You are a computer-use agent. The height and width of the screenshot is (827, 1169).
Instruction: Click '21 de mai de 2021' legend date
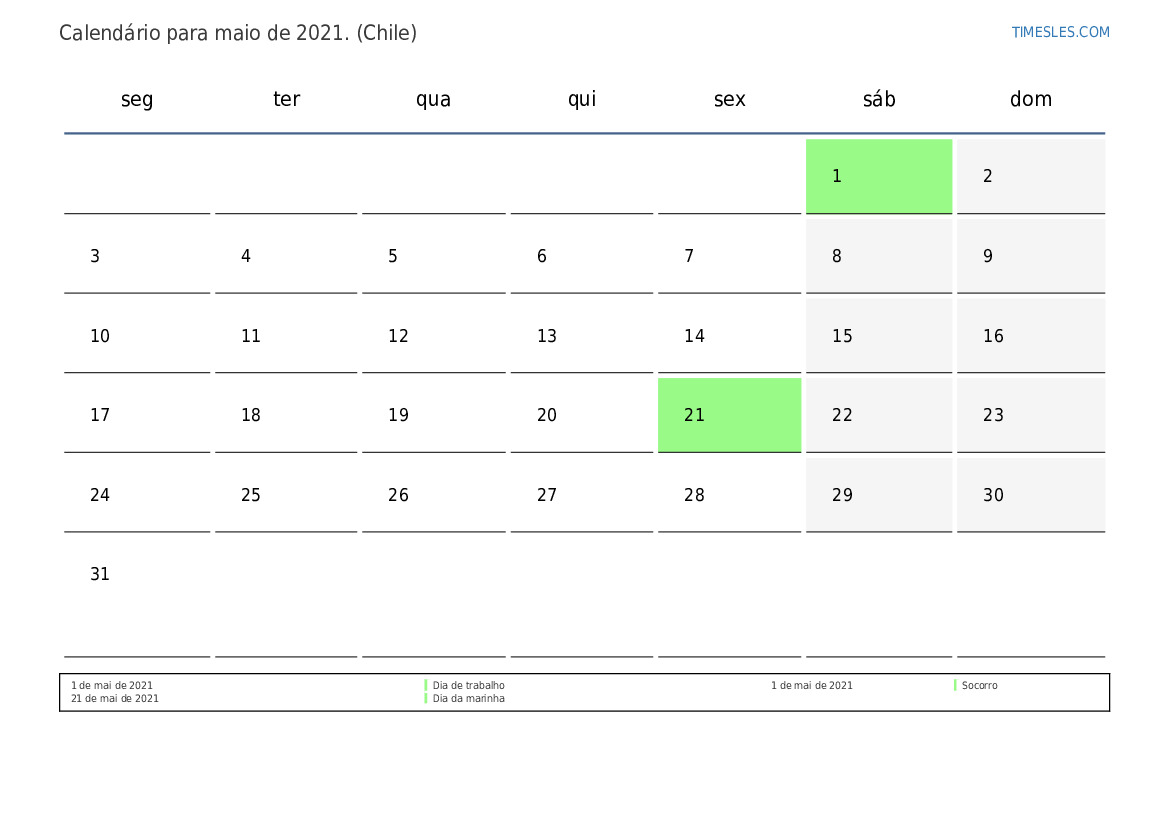[x=115, y=699]
